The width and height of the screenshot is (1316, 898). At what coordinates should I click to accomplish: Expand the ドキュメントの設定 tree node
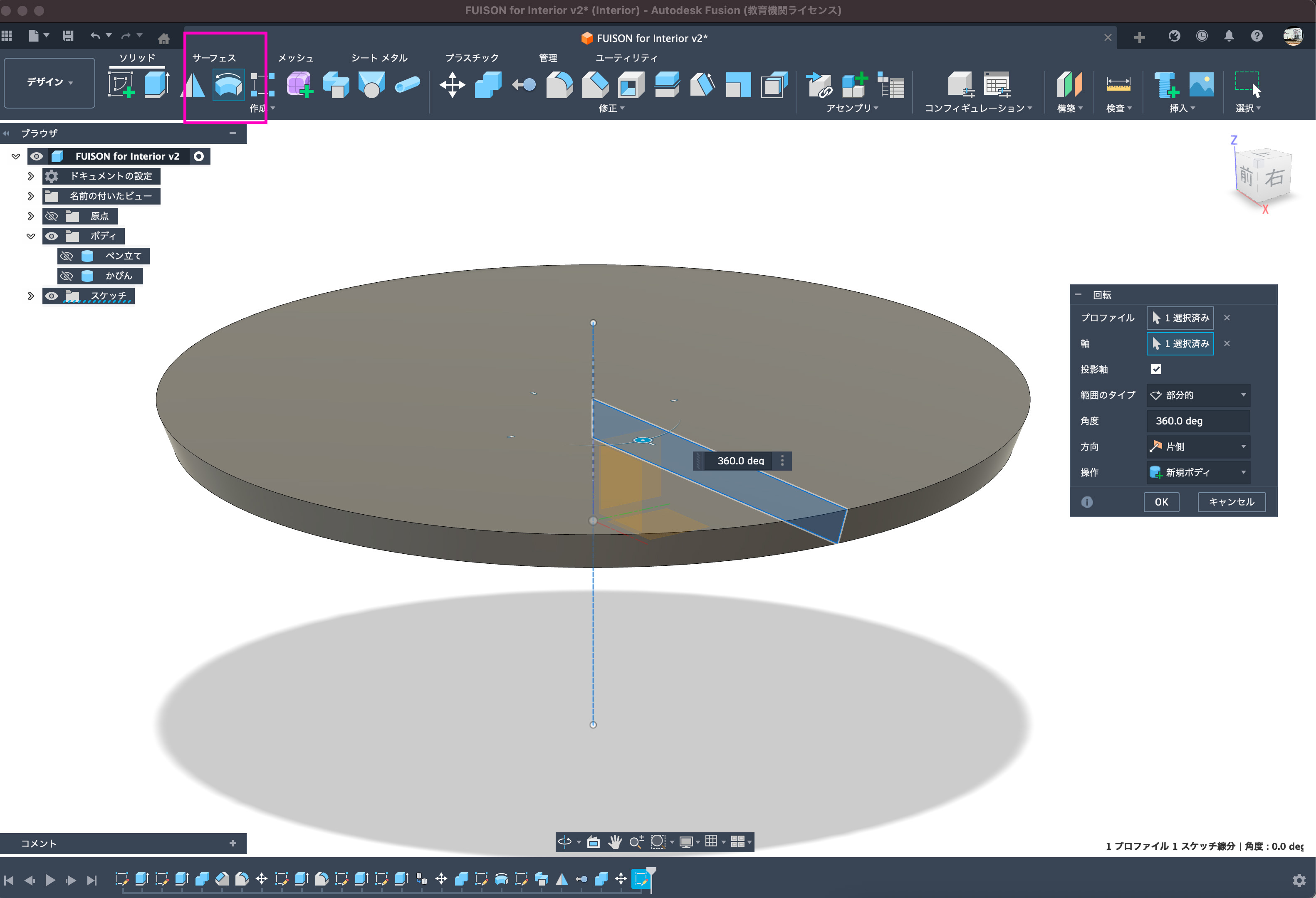pos(31,177)
